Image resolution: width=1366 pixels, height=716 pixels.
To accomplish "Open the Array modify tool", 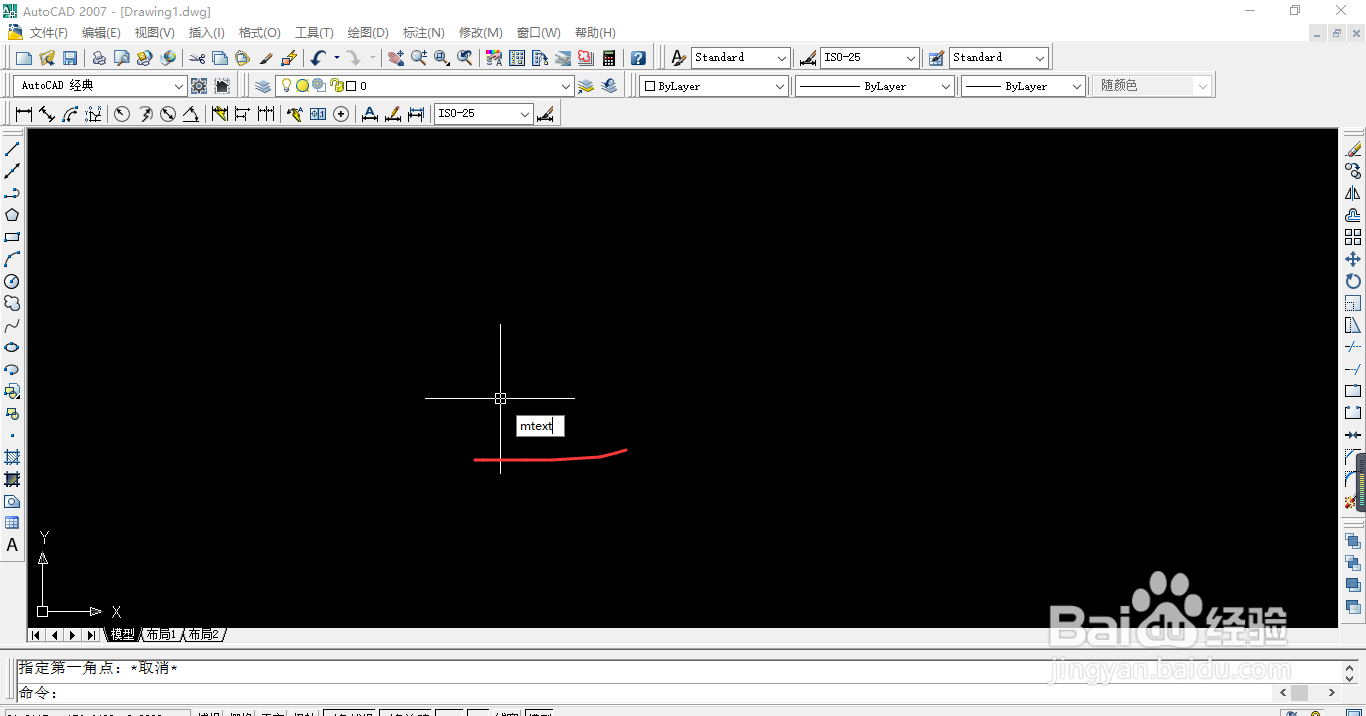I will [x=1353, y=237].
